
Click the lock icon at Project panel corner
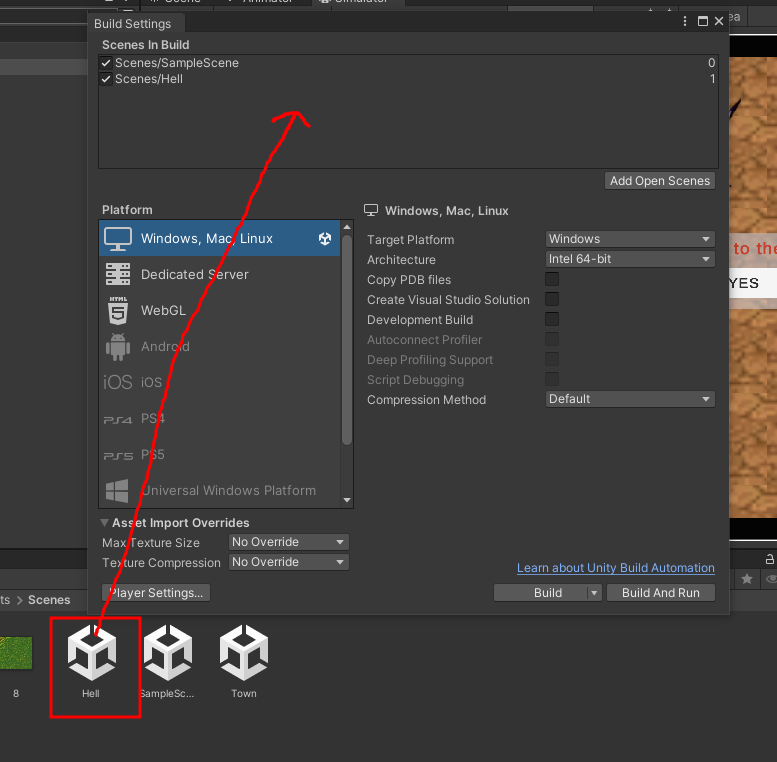[770, 559]
